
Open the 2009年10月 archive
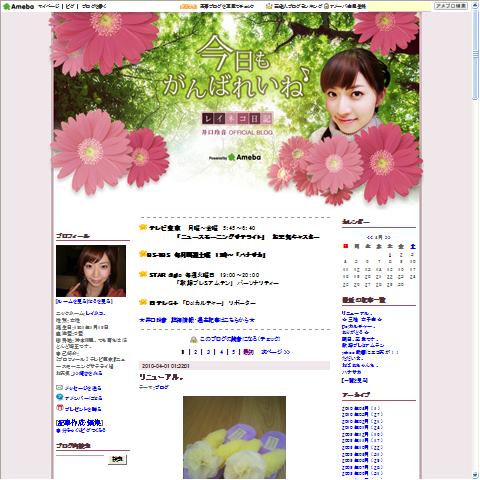(355, 447)
